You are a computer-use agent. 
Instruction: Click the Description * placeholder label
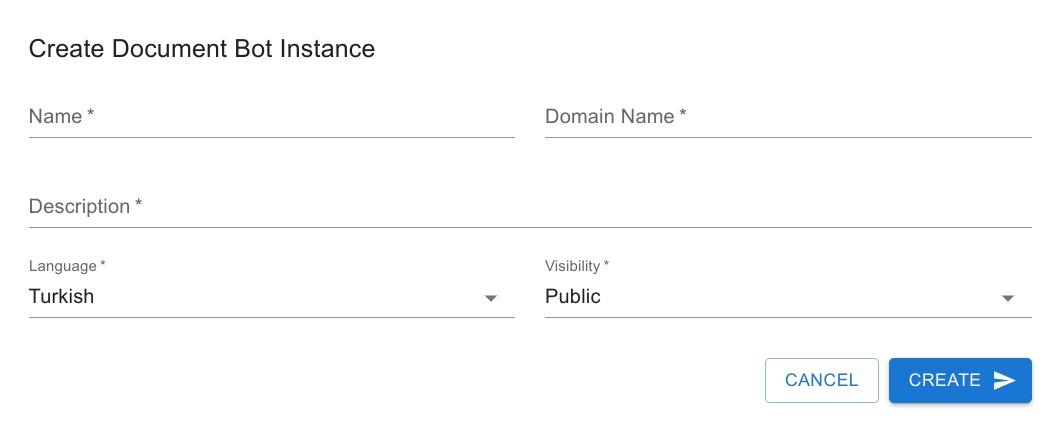(x=85, y=207)
